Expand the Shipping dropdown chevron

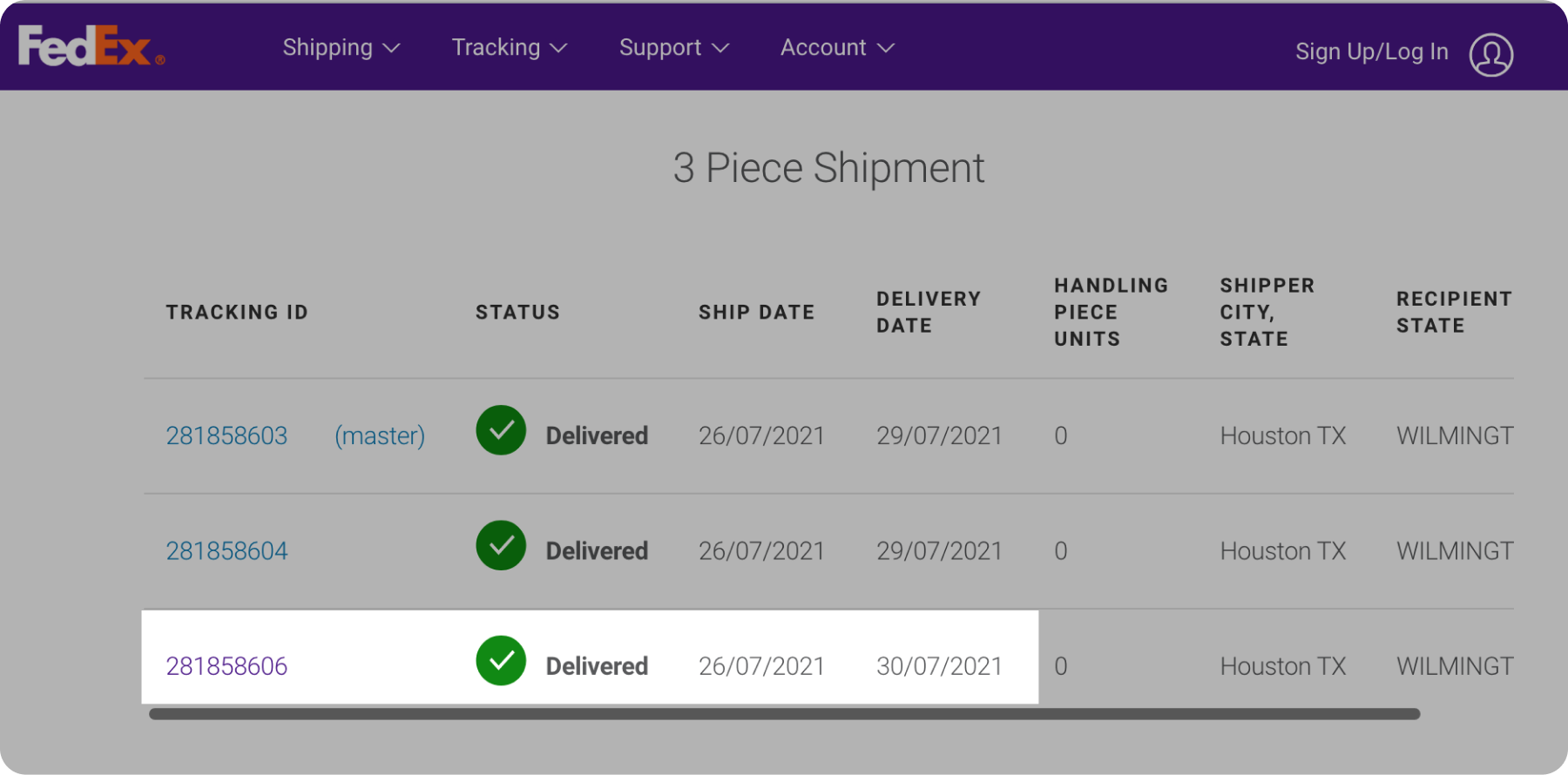pos(392,49)
